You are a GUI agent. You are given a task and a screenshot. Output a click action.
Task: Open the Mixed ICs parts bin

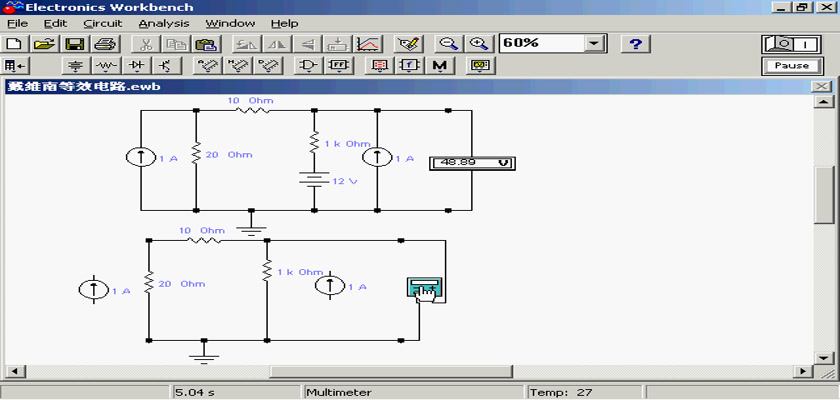point(237,66)
